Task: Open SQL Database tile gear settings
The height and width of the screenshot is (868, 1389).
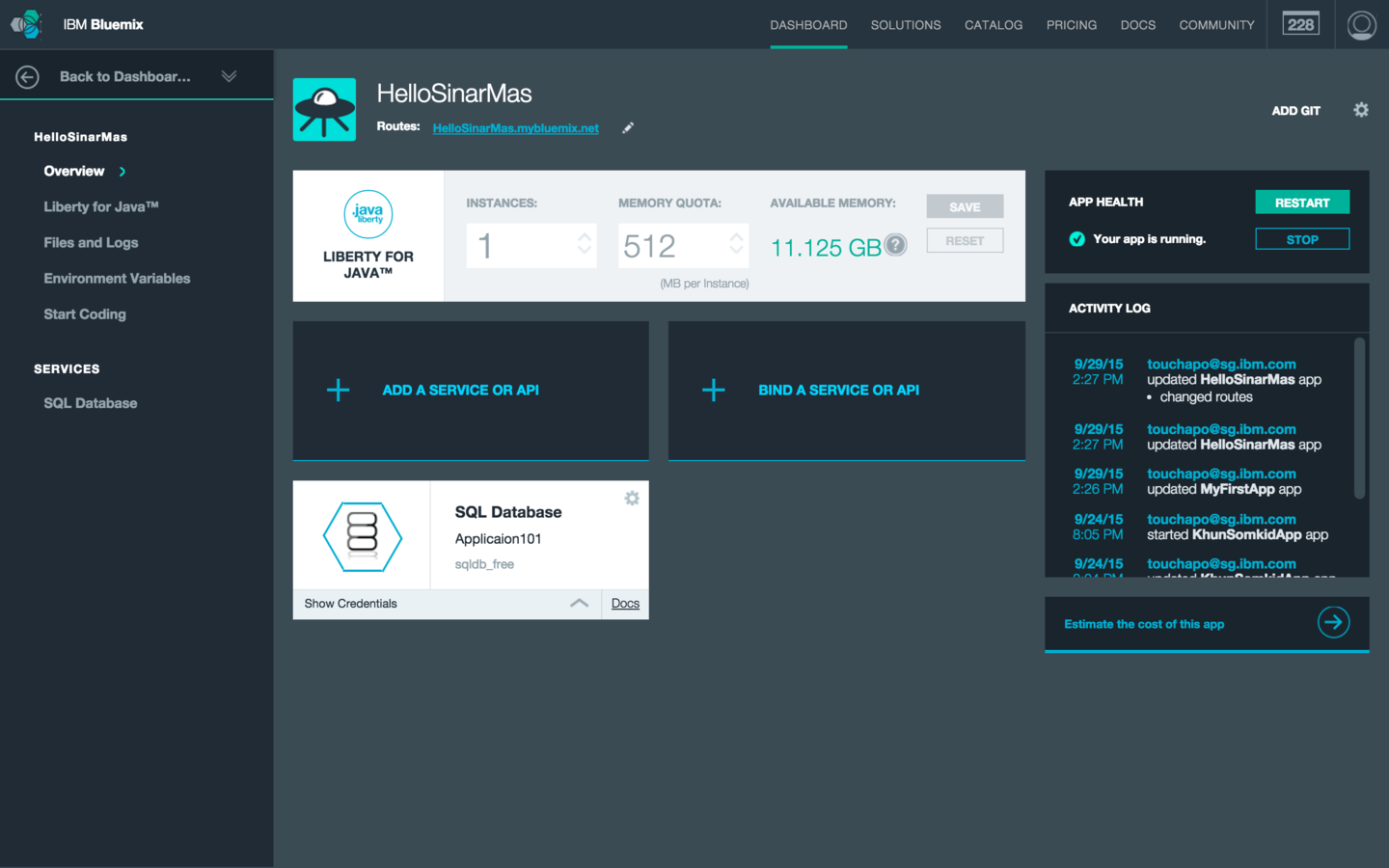Action: pos(632,499)
